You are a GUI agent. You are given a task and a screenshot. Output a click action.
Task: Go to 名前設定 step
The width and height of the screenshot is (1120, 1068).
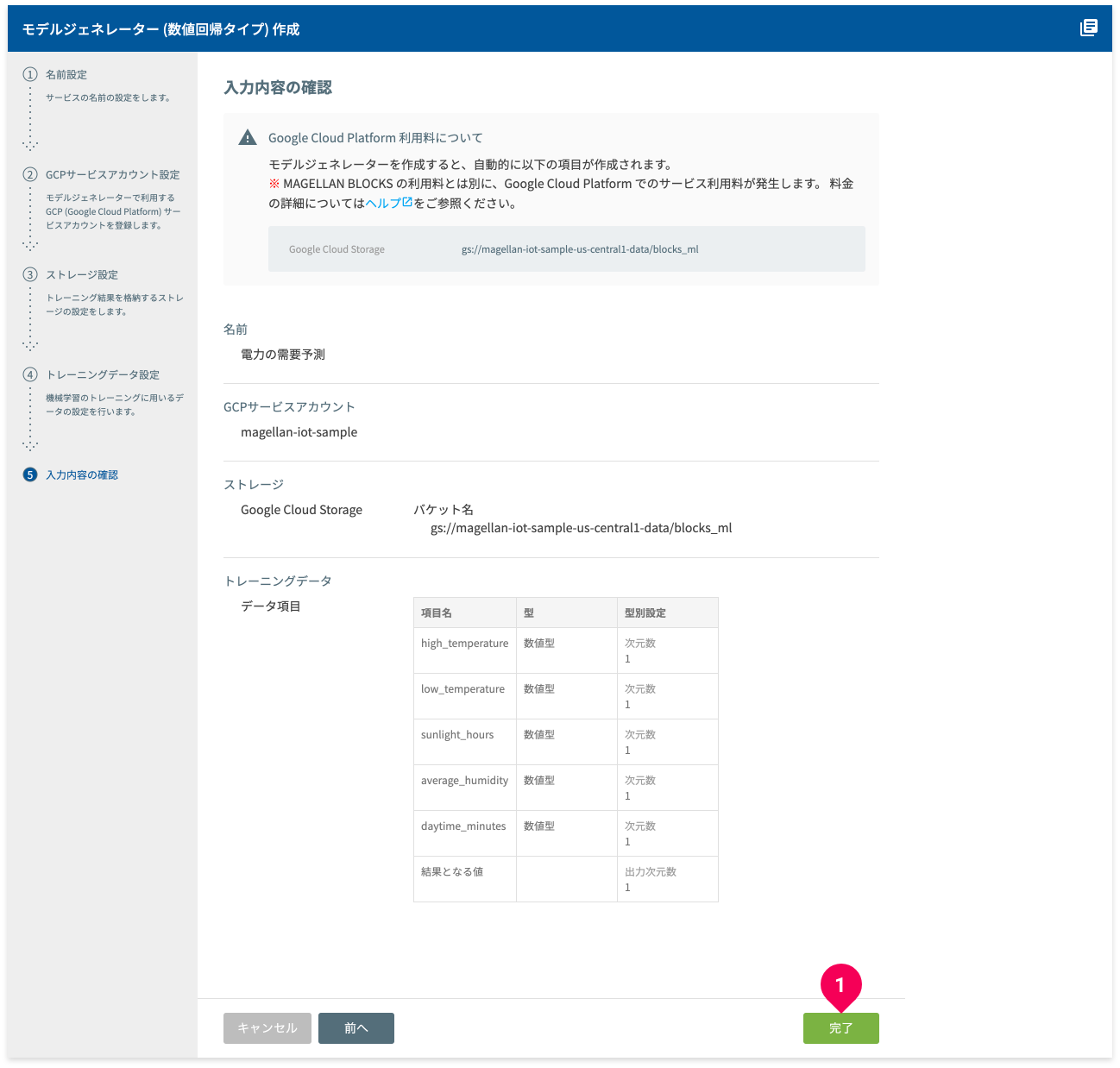(66, 75)
